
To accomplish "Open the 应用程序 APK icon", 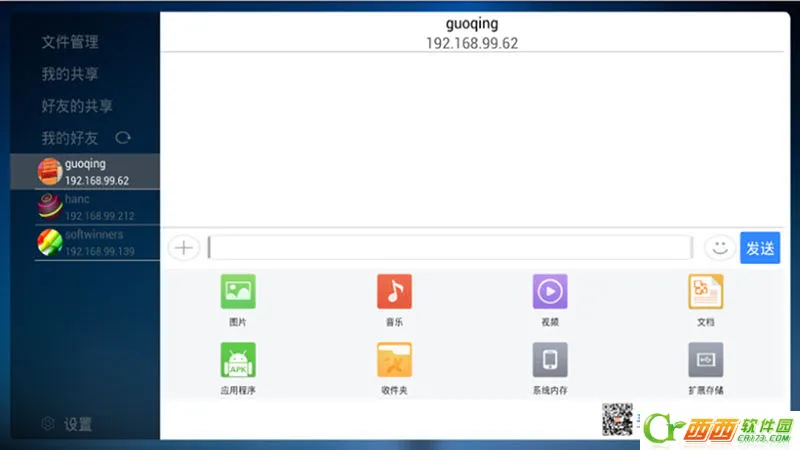I will click(238, 359).
